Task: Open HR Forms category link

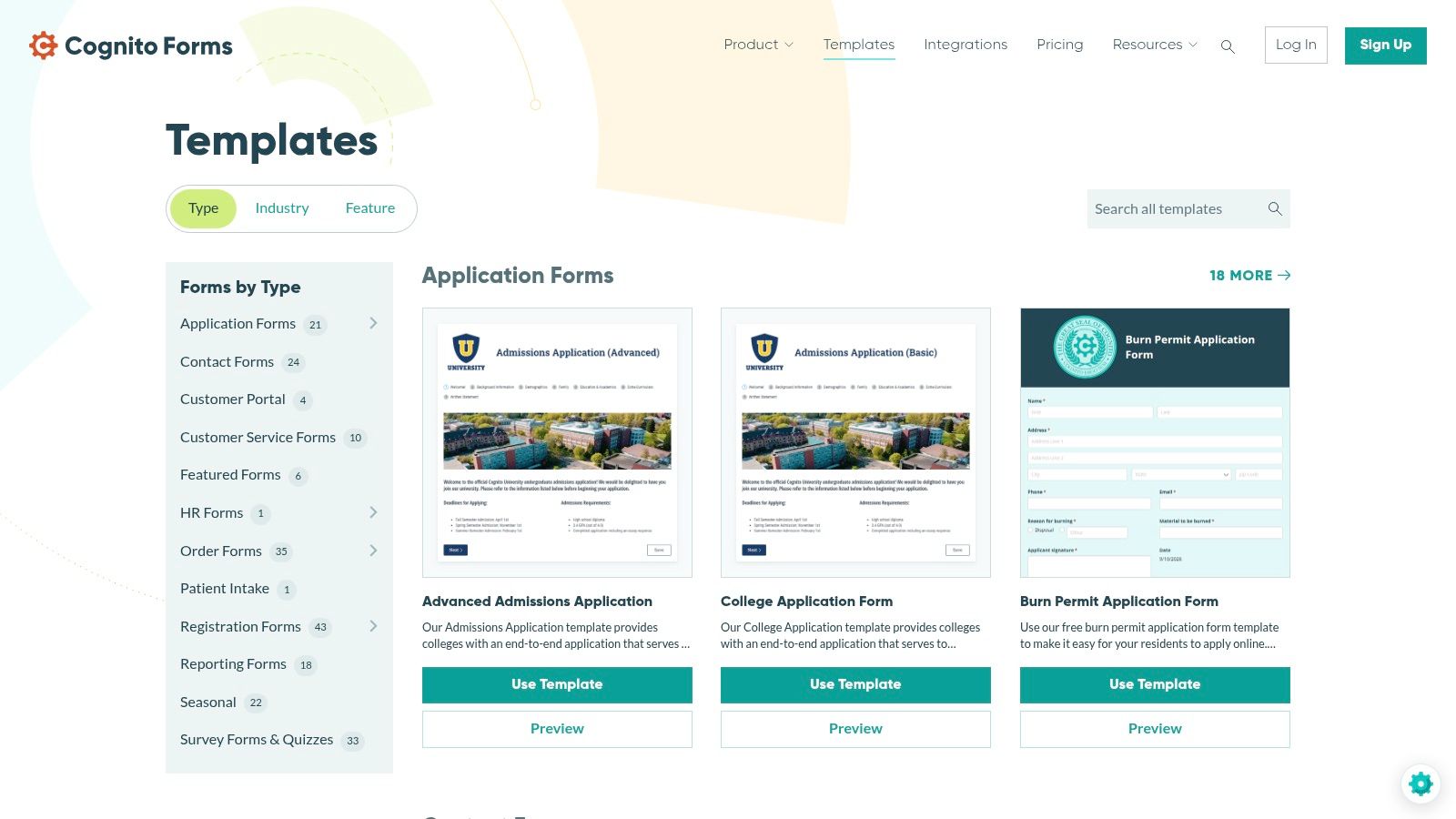Action: point(211,513)
